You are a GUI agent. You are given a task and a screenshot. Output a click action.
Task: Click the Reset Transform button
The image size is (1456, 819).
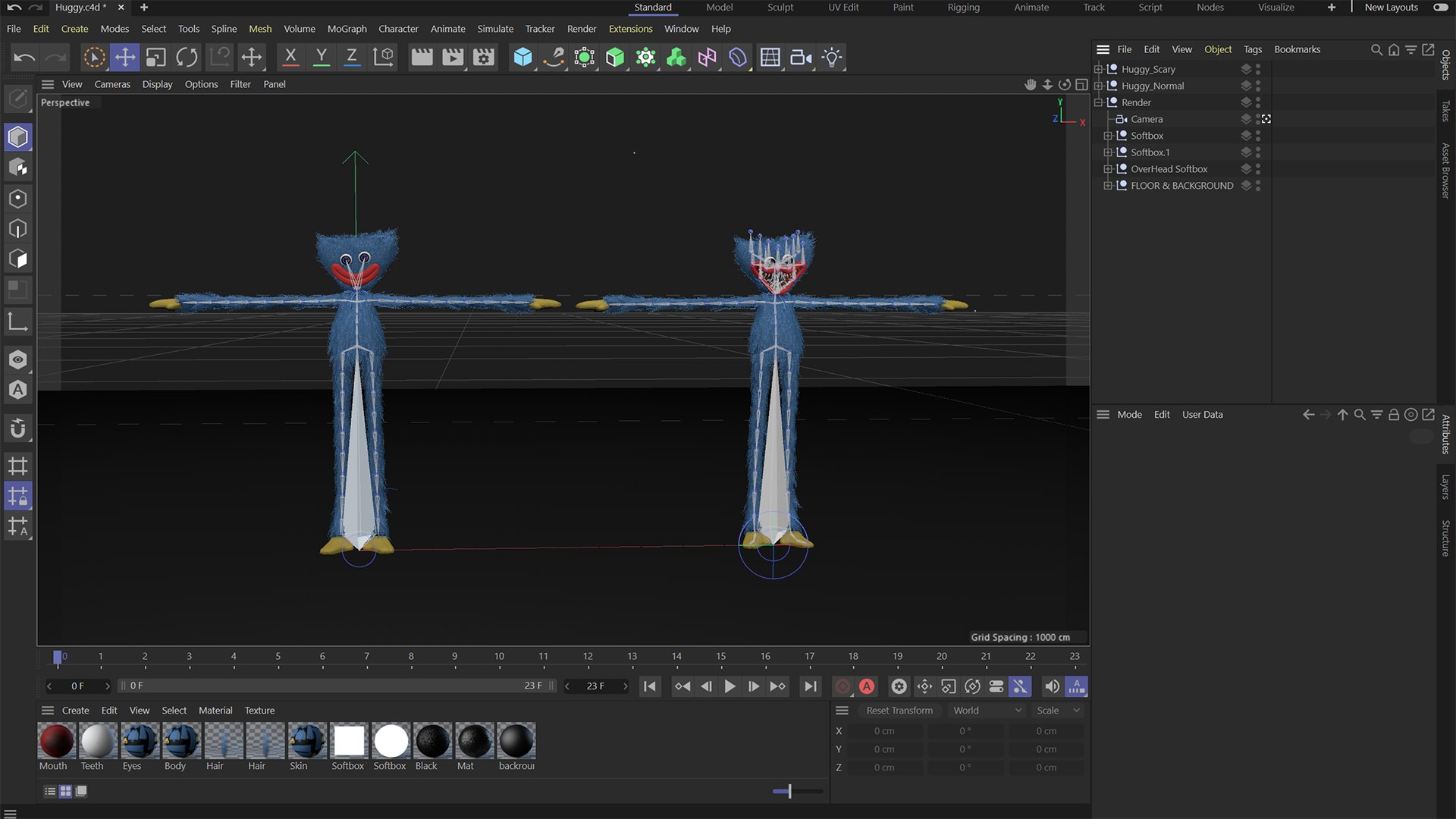click(899, 711)
